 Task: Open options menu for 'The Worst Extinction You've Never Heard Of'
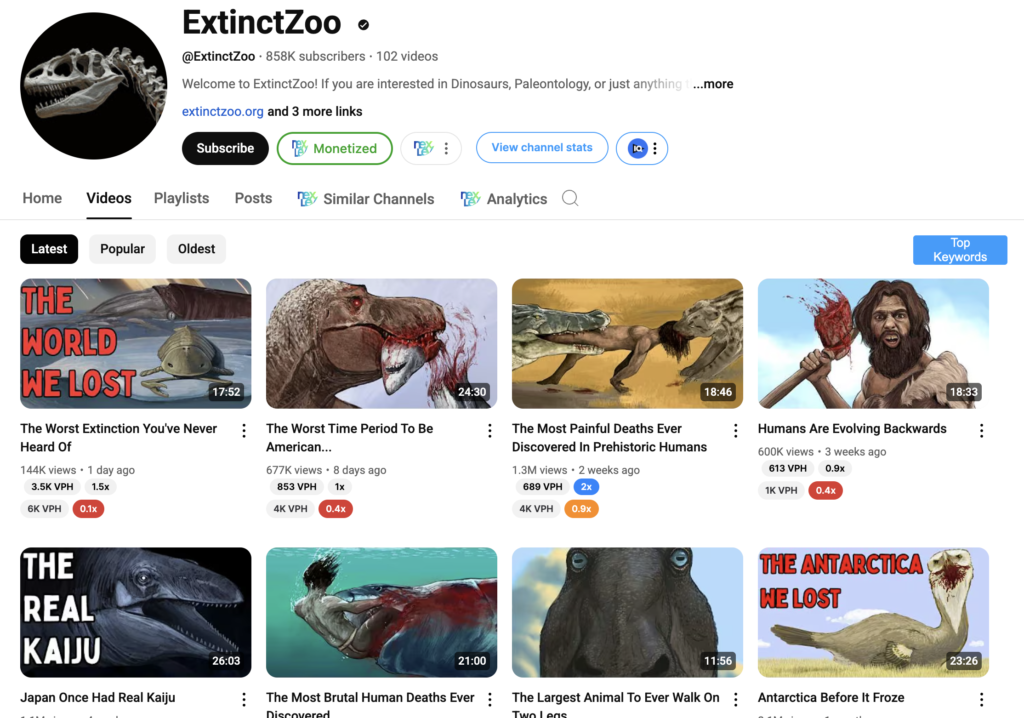(244, 431)
